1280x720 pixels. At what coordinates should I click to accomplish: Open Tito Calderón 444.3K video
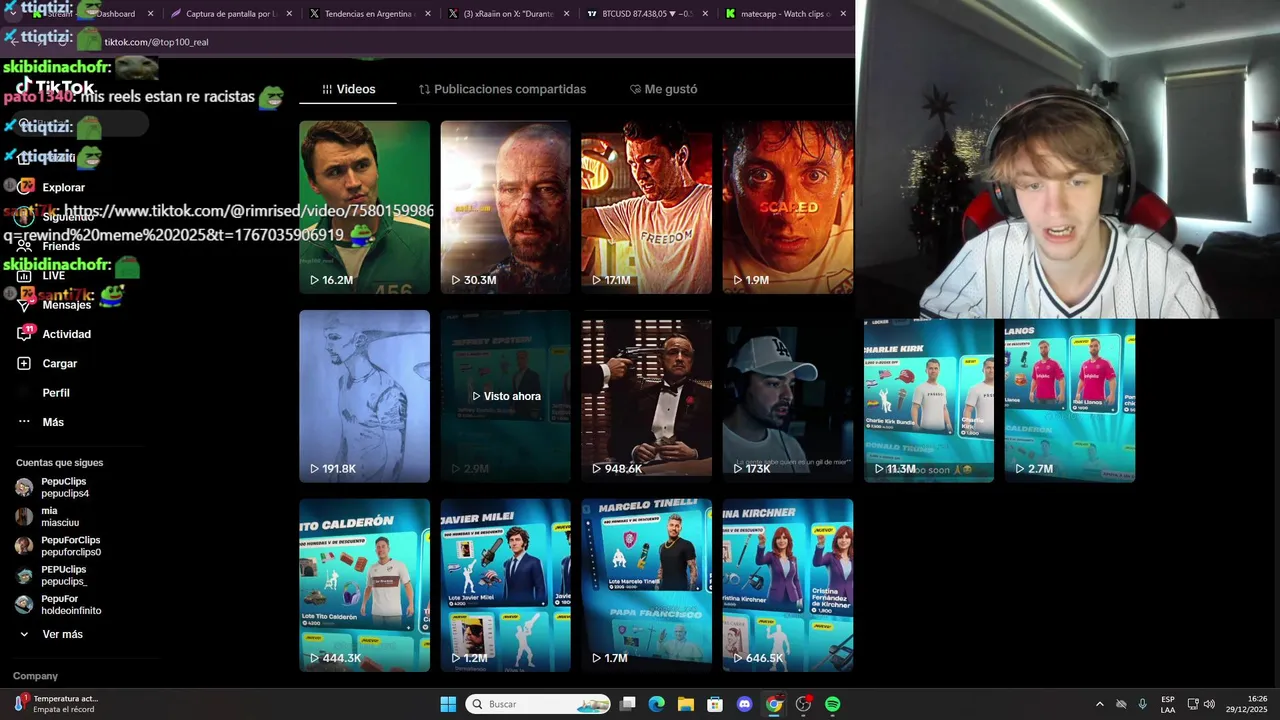click(364, 585)
